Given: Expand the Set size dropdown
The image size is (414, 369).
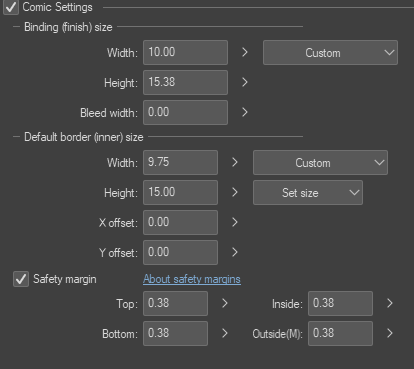Looking at the screenshot, I should point(308,193).
